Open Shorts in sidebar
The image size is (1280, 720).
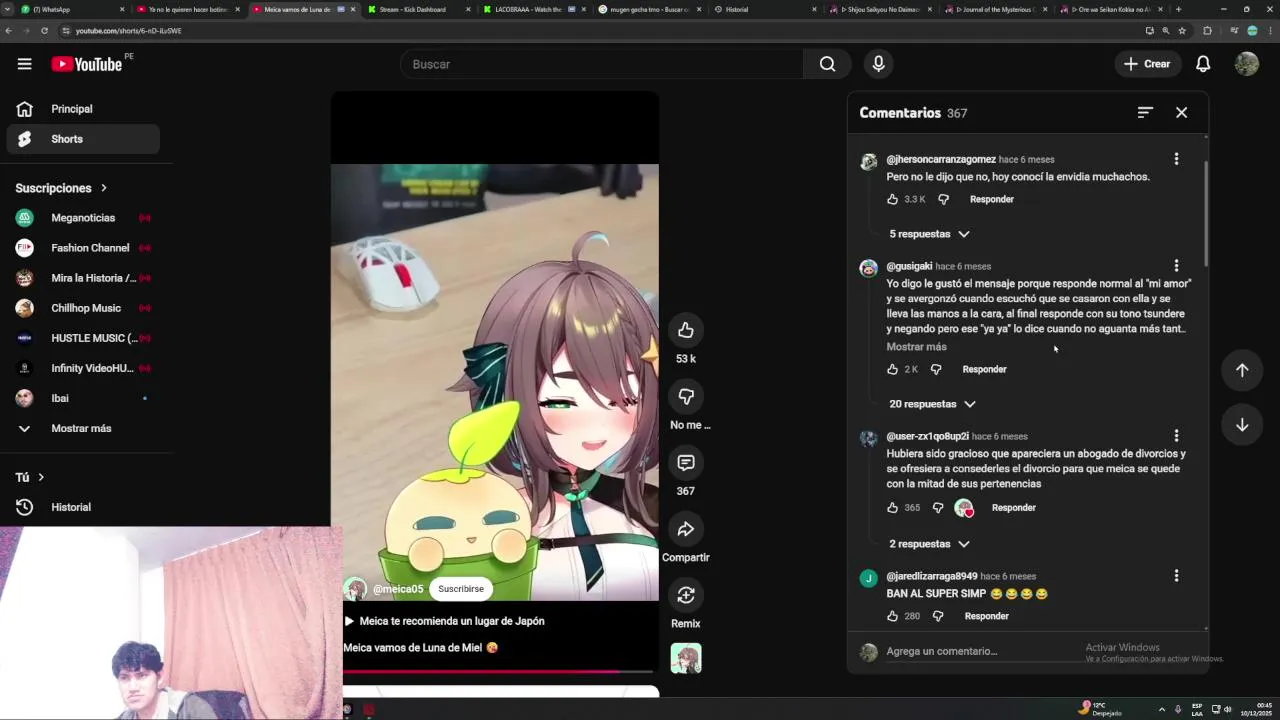pyautogui.click(x=84, y=139)
